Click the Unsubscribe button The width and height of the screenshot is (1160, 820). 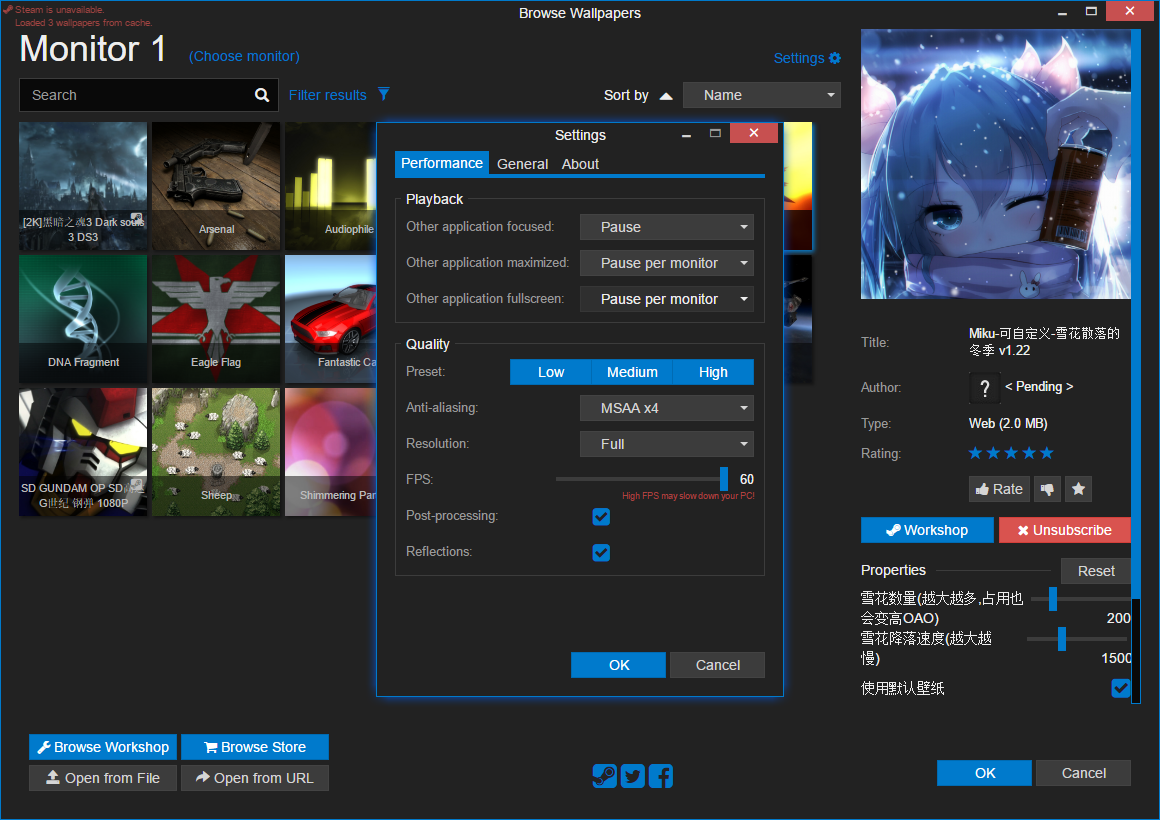click(1064, 530)
